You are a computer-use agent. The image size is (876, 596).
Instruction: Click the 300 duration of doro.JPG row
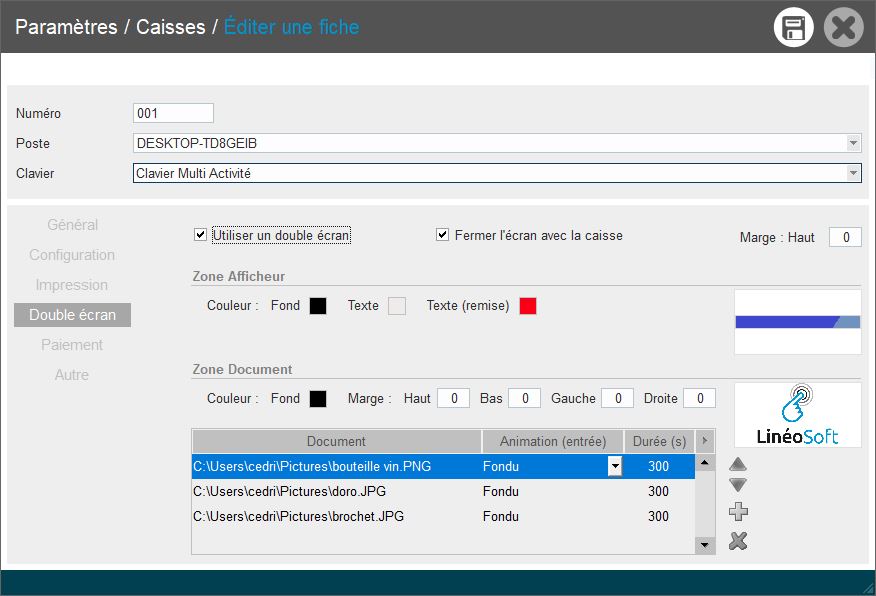659,492
